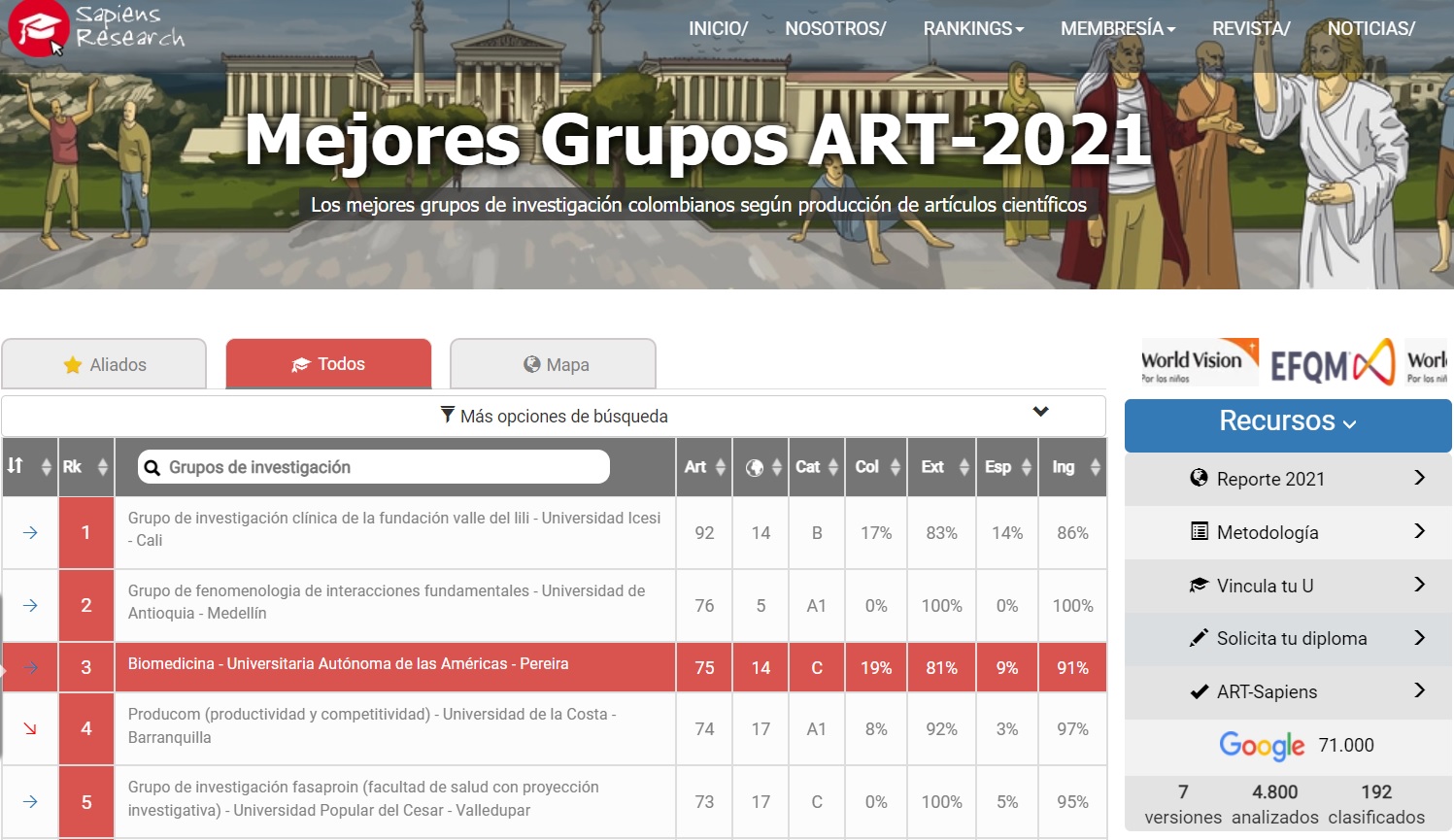Viewport: 1454px width, 840px height.
Task: Sort table by Ing column
Action: 1073,467
